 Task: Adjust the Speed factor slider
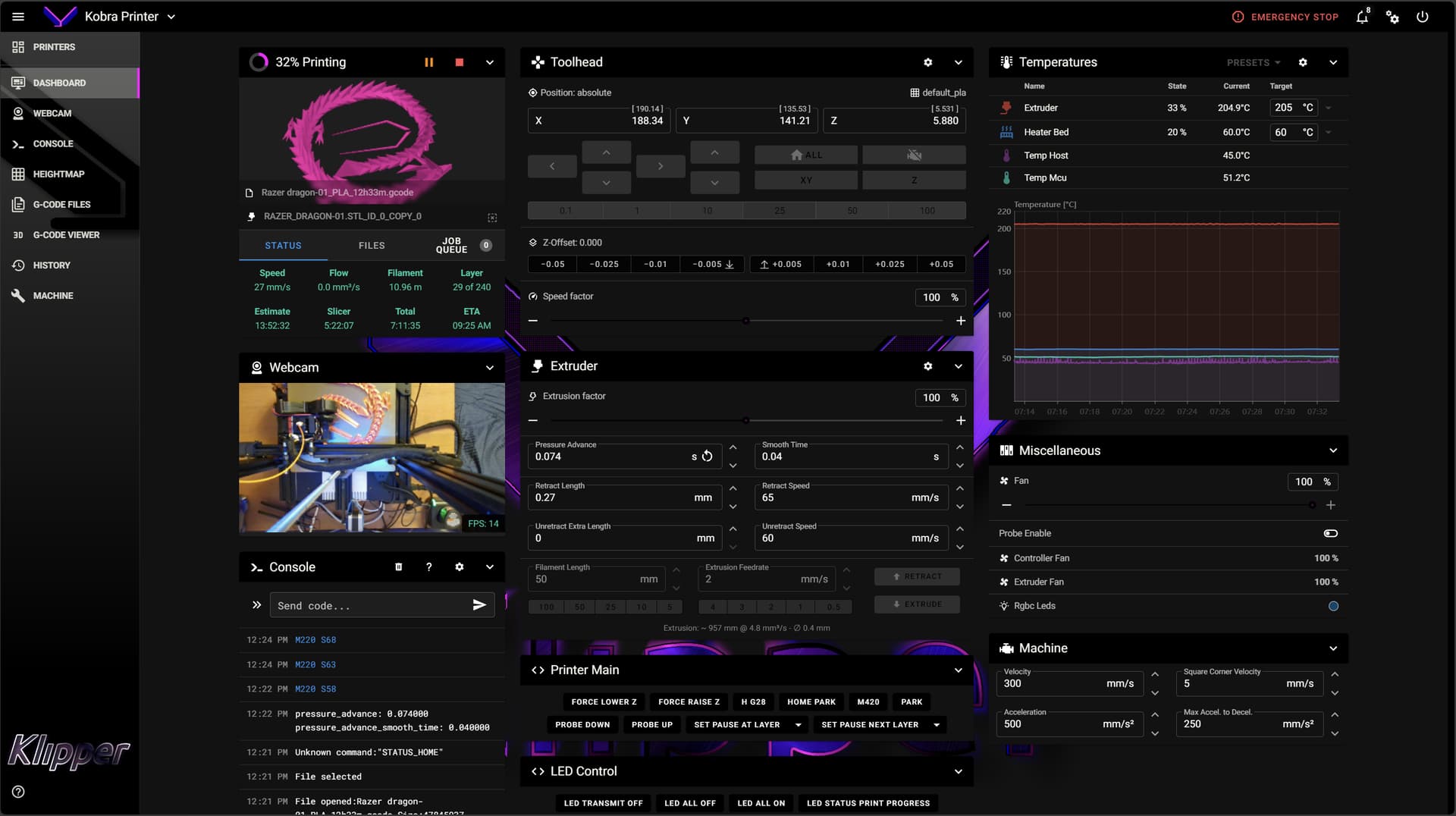pyautogui.click(x=746, y=321)
